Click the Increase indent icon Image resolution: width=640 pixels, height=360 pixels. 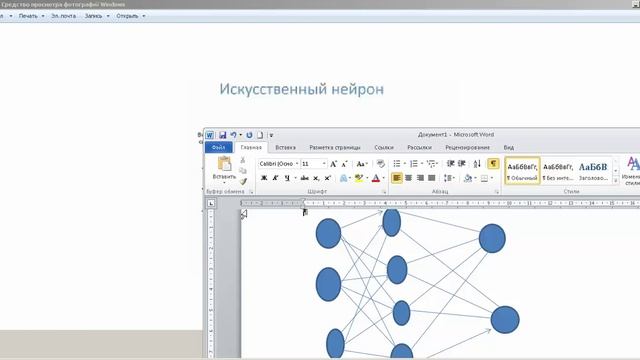(462, 164)
